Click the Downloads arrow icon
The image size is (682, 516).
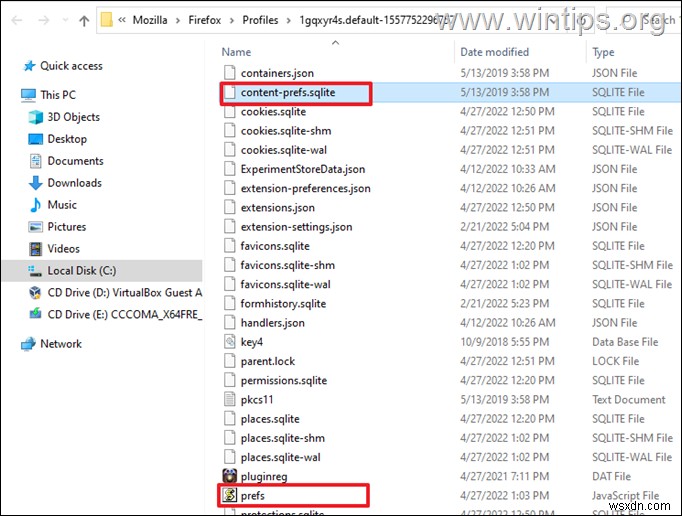[x=35, y=183]
